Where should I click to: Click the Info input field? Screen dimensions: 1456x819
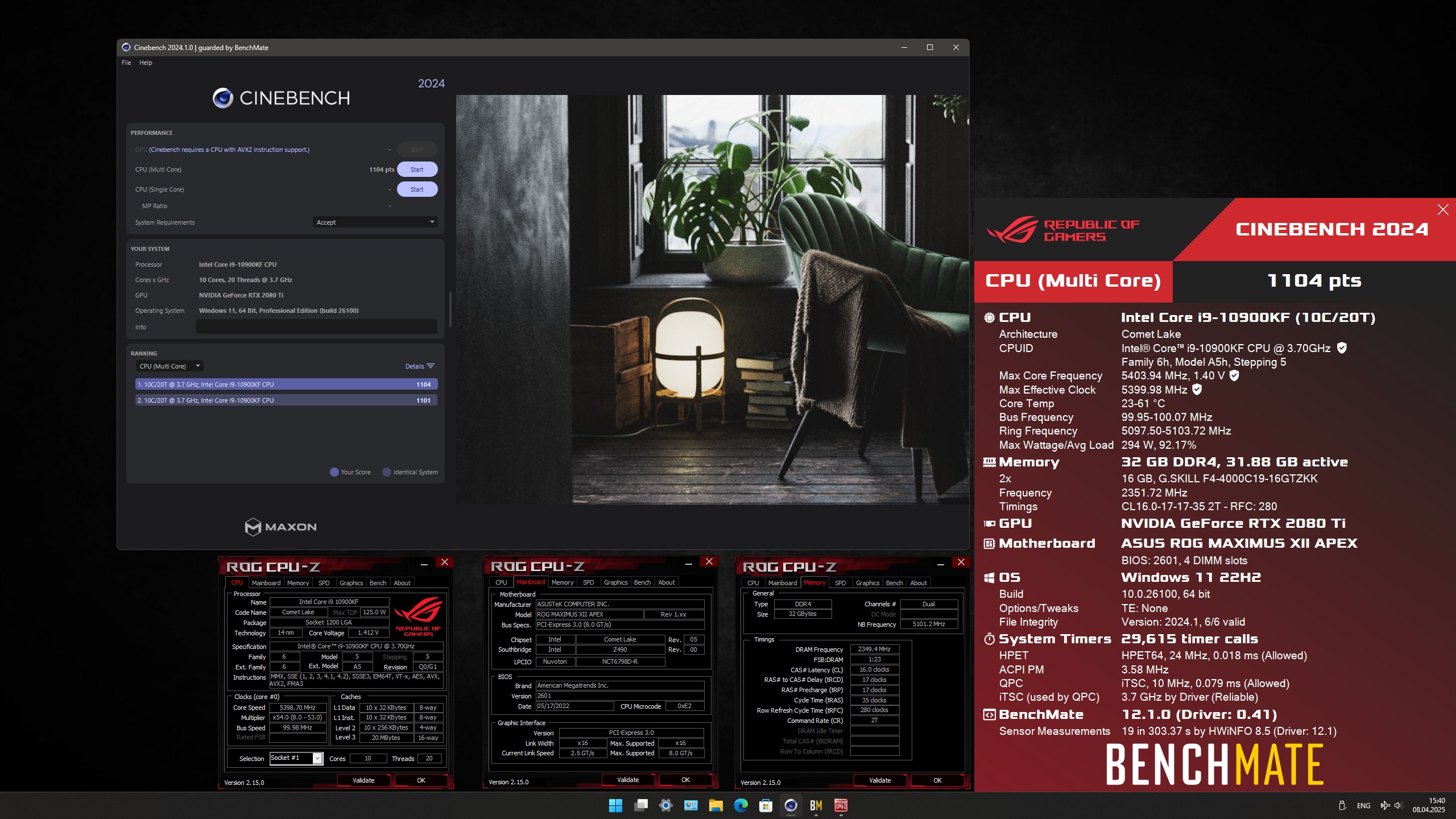tap(317, 327)
